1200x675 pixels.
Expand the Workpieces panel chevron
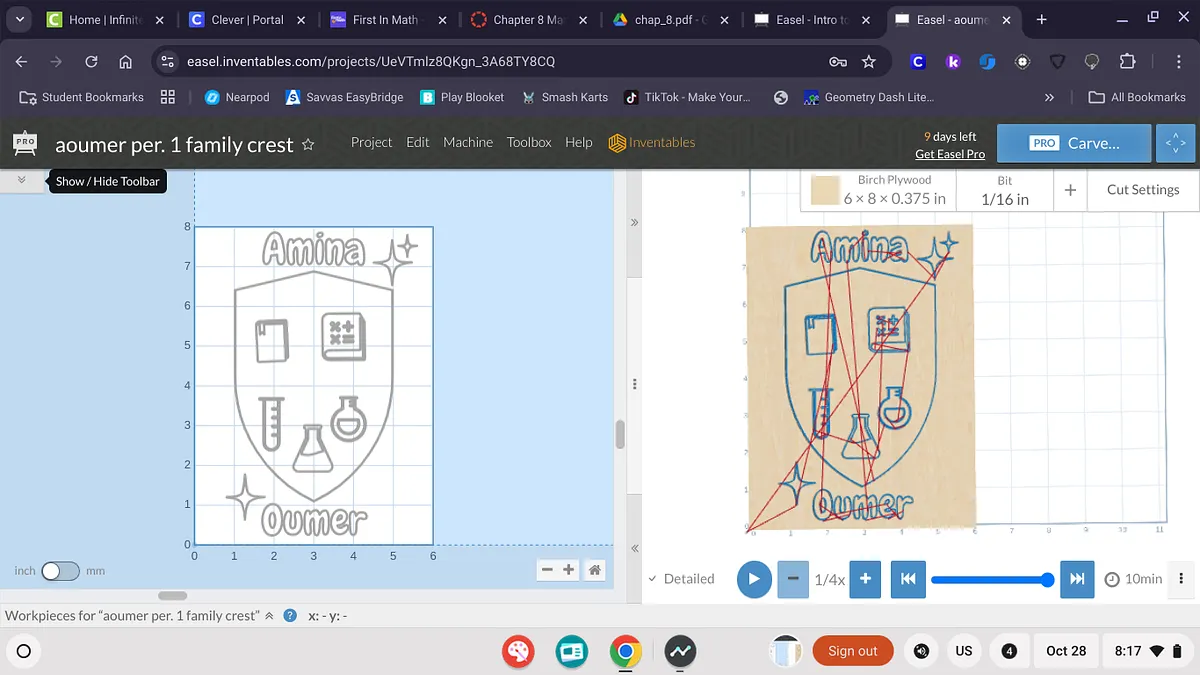[x=269, y=616]
